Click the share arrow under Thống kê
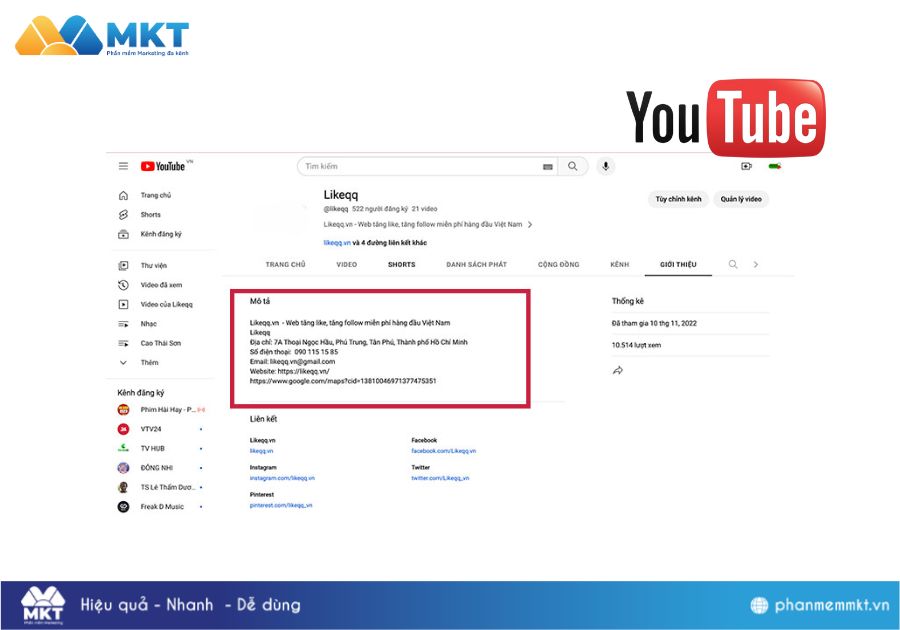 point(618,371)
